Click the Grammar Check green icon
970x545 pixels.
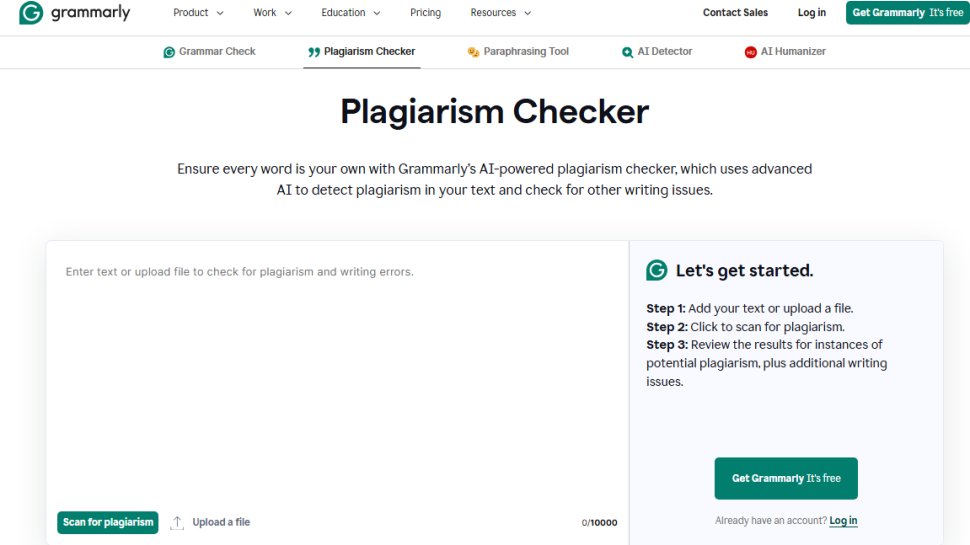(169, 52)
